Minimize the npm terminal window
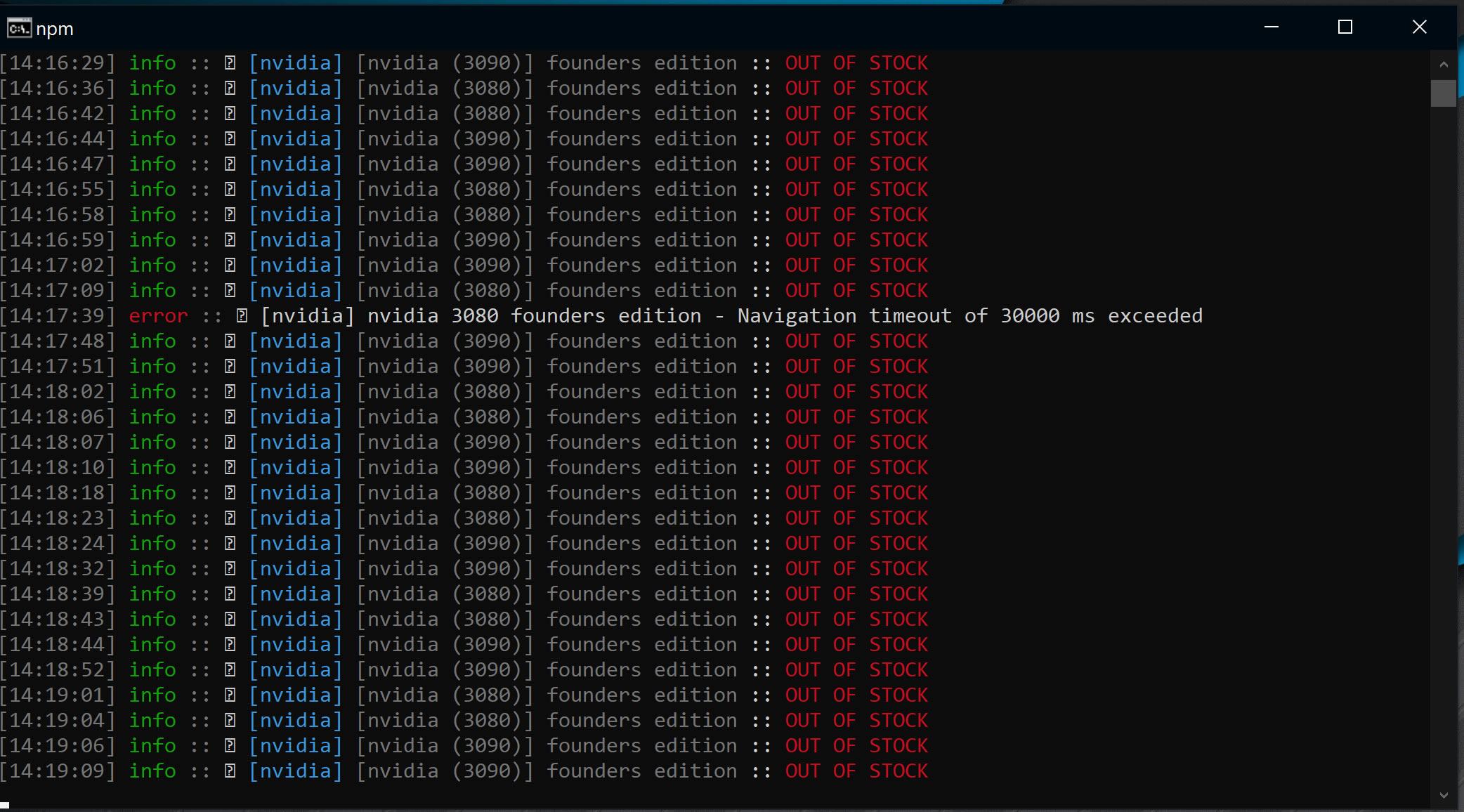Viewport: 1464px width, 812px height. (x=1271, y=27)
